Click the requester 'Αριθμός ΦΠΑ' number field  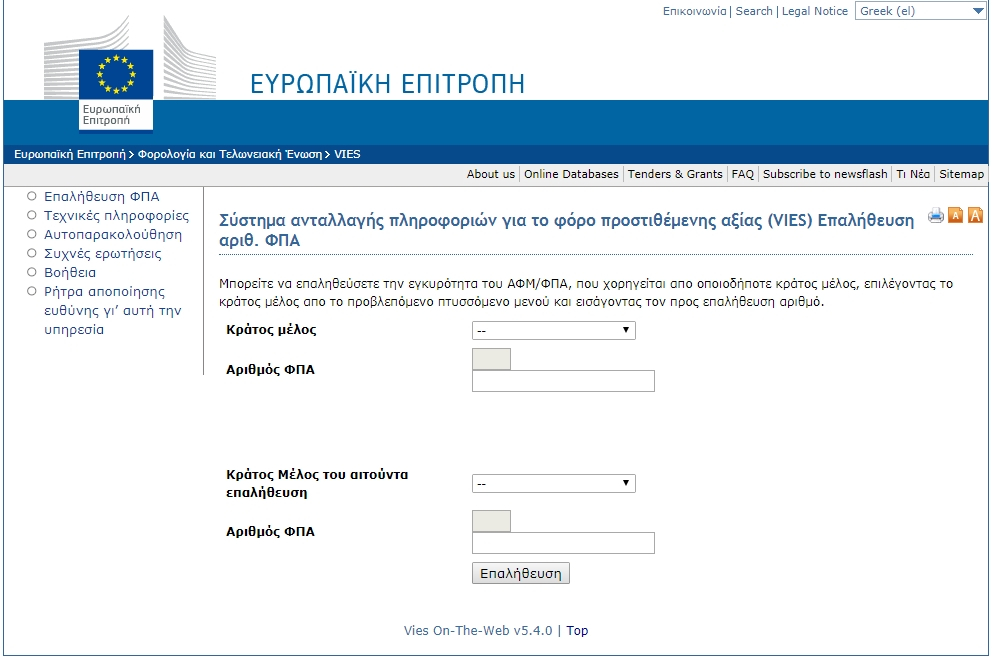point(563,543)
